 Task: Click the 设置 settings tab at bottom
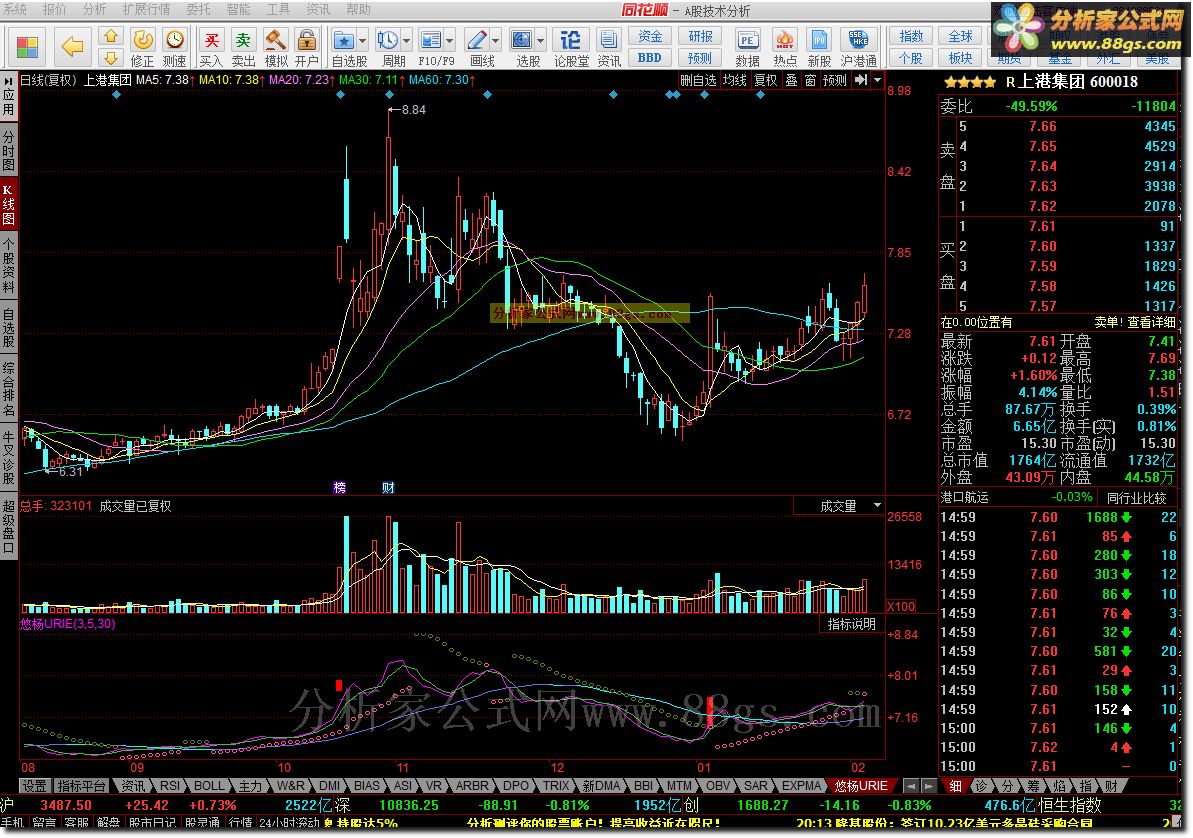33,785
